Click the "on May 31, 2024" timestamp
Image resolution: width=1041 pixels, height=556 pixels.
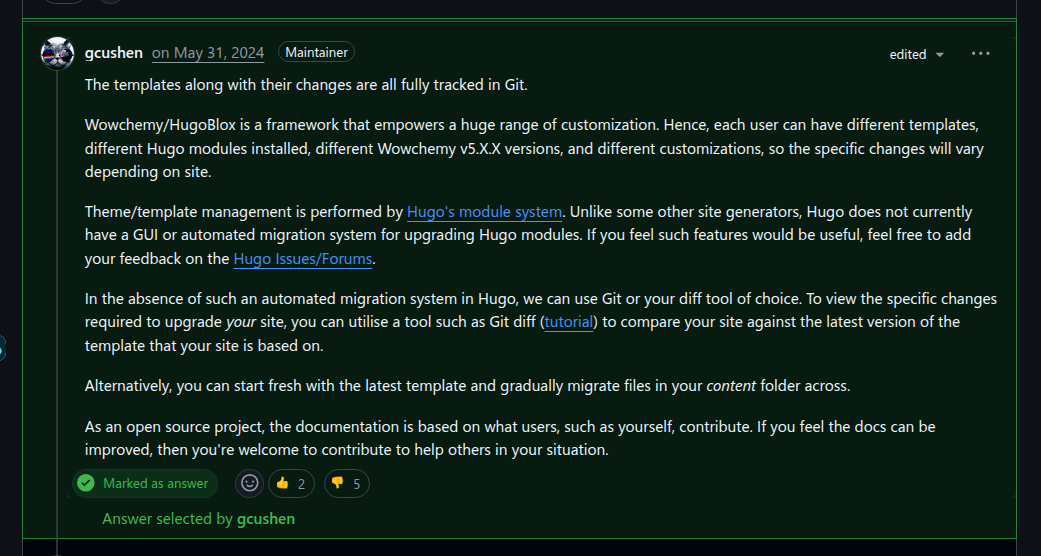(x=208, y=53)
